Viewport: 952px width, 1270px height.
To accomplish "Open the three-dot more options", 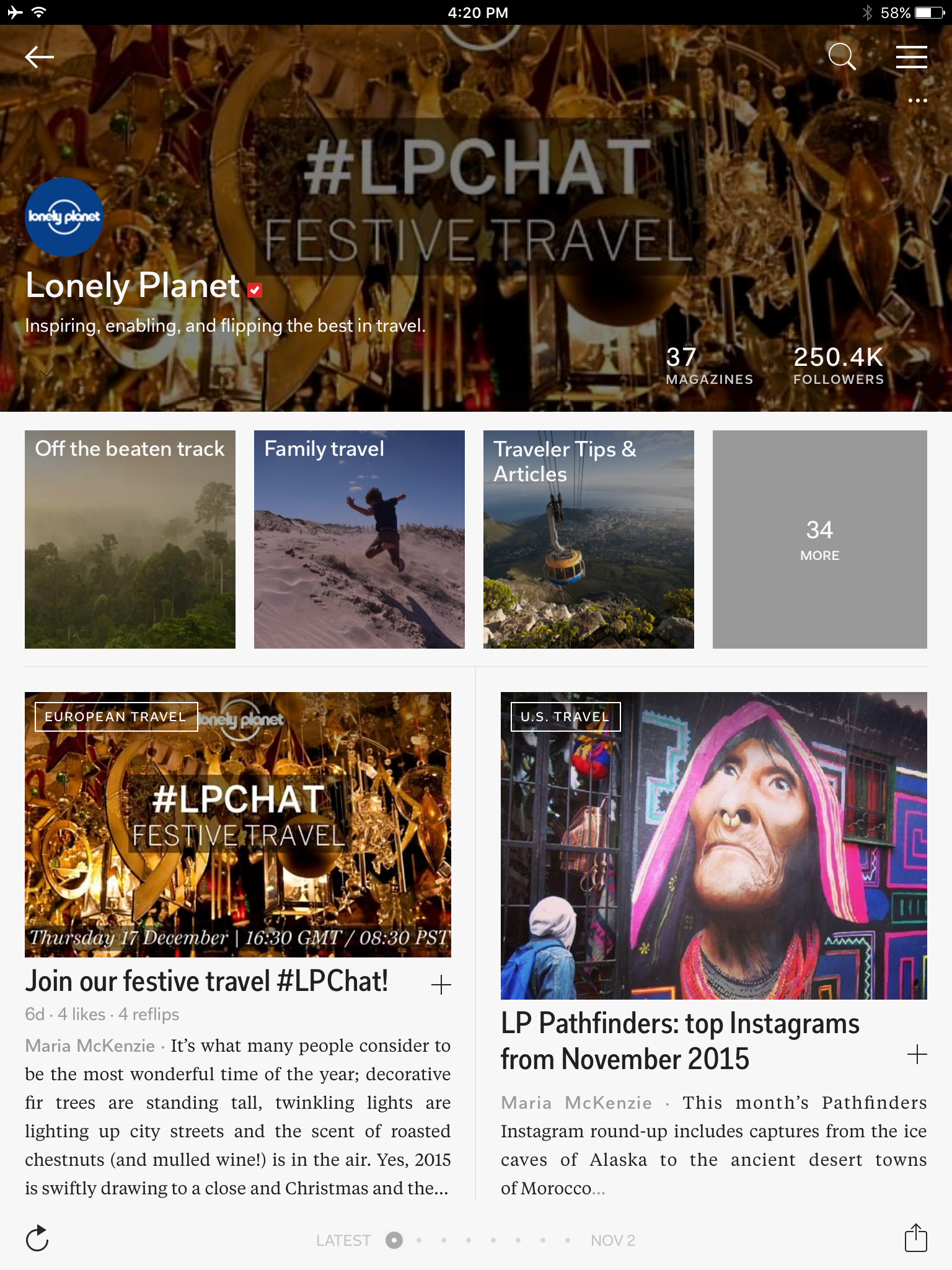I will point(917,100).
